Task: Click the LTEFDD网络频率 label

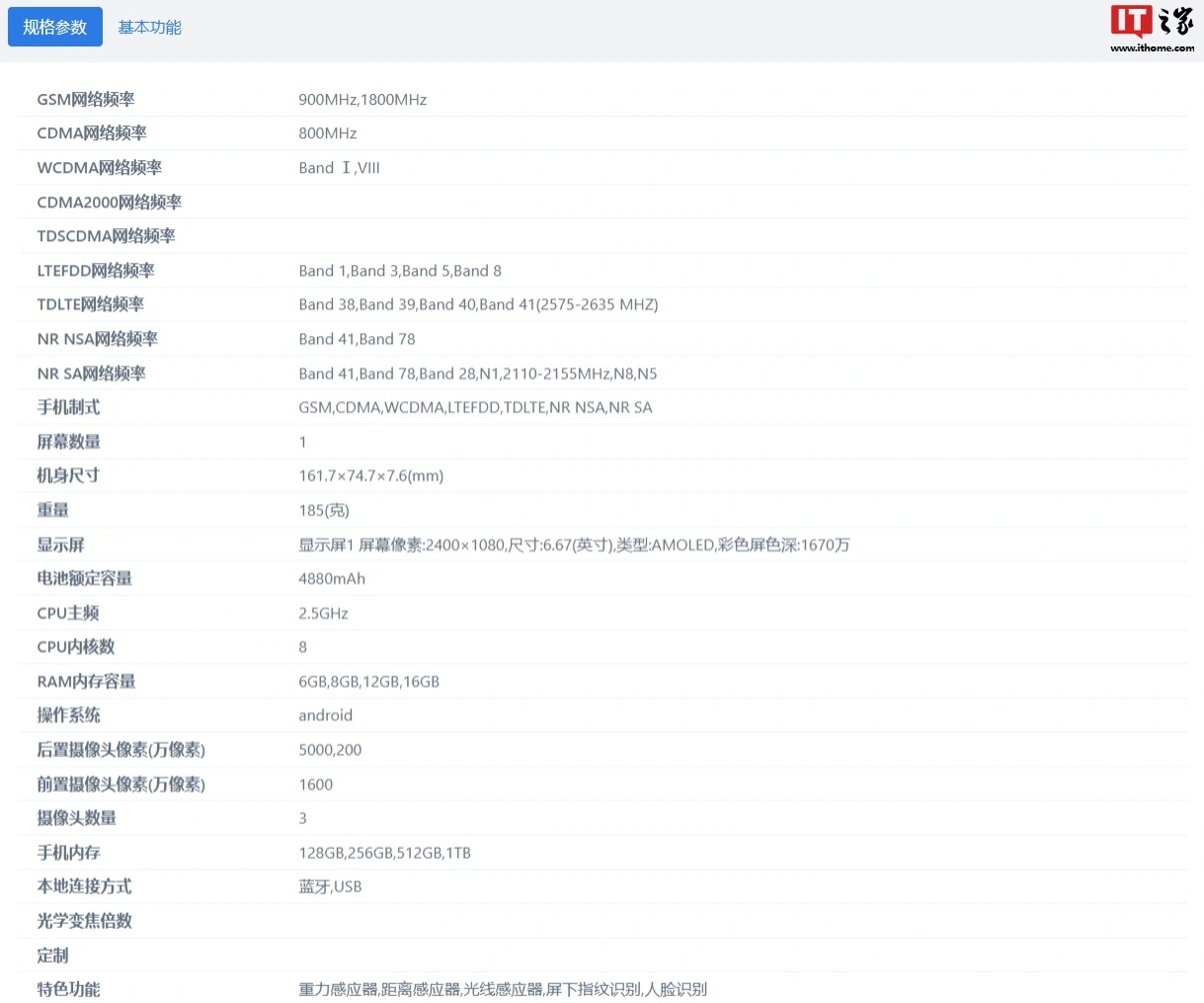Action: pos(96,271)
